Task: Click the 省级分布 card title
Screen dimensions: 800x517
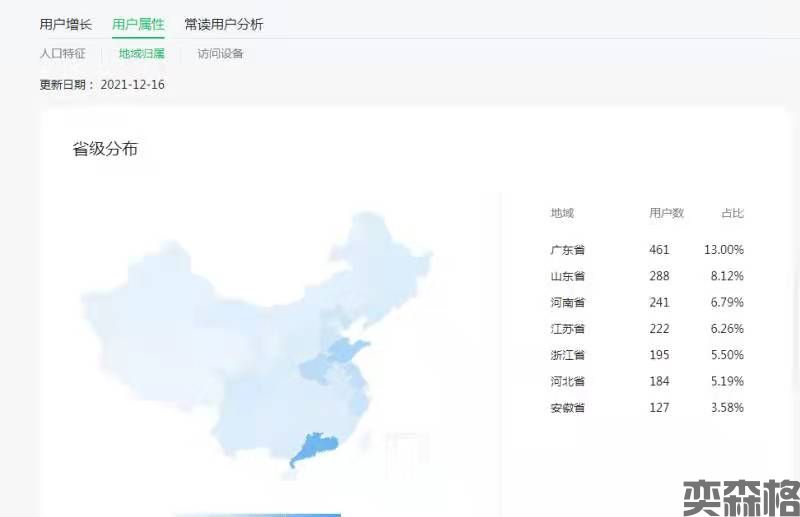Action: coord(105,149)
